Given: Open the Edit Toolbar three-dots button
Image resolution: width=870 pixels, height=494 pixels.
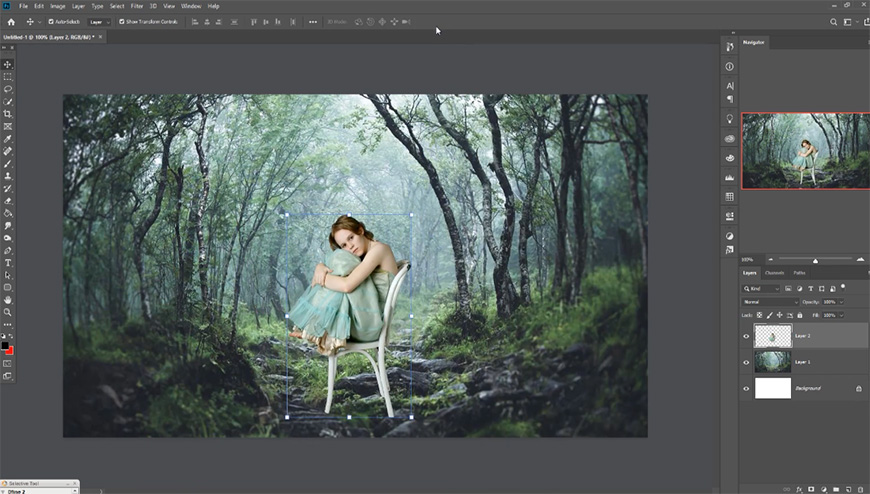Looking at the screenshot, I should [x=8, y=325].
